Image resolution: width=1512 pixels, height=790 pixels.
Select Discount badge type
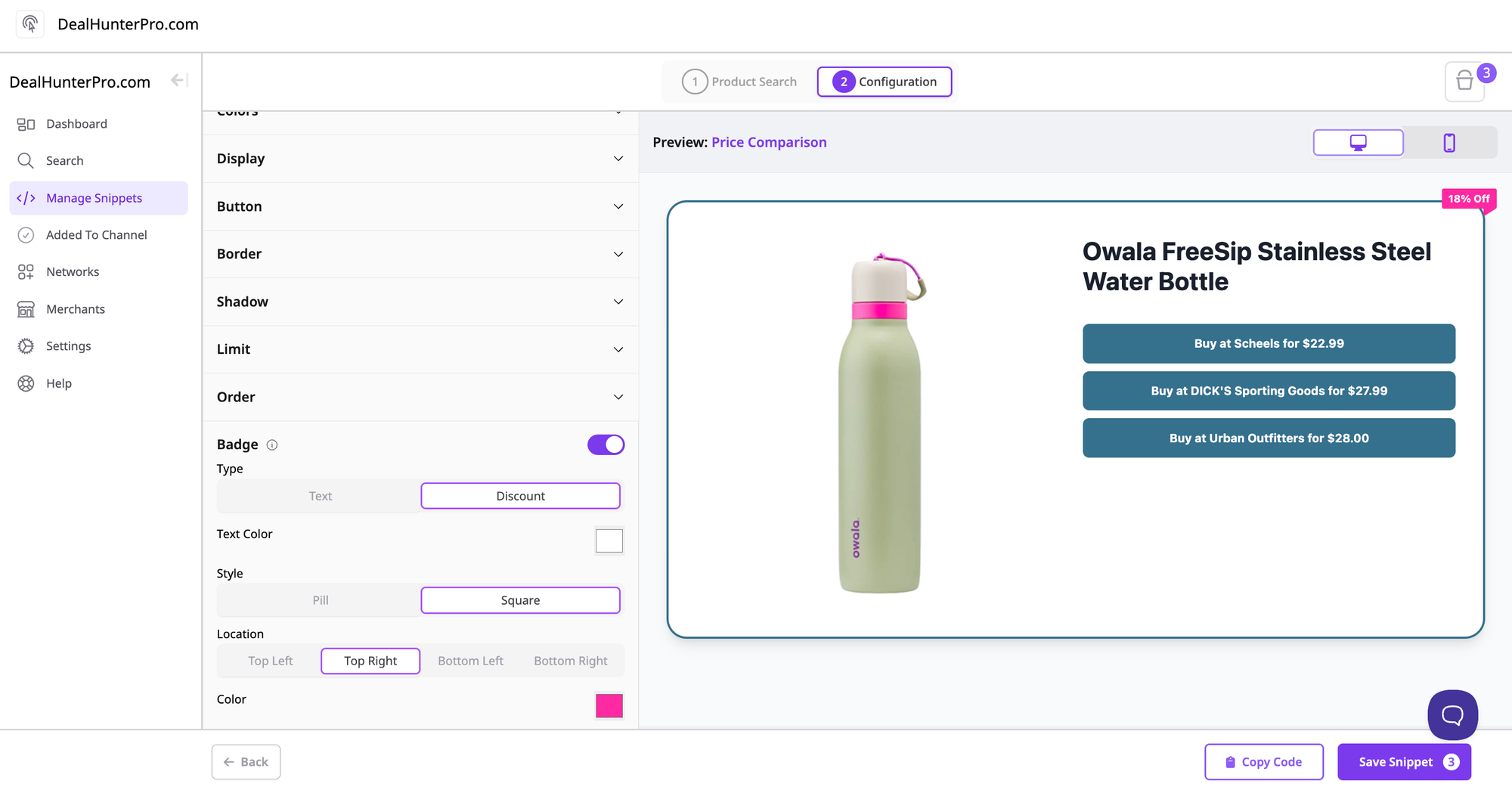coord(520,496)
